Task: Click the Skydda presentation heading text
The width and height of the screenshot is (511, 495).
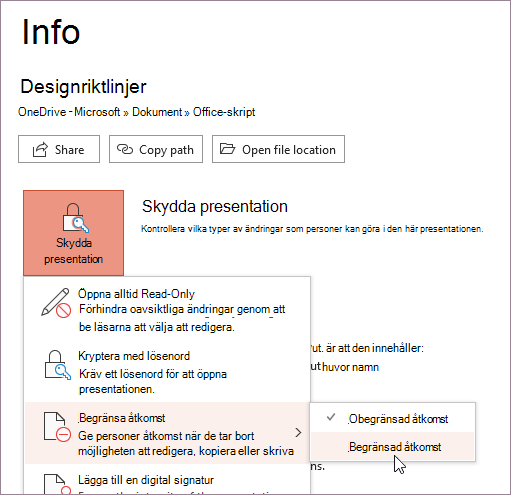Action: pos(215,206)
